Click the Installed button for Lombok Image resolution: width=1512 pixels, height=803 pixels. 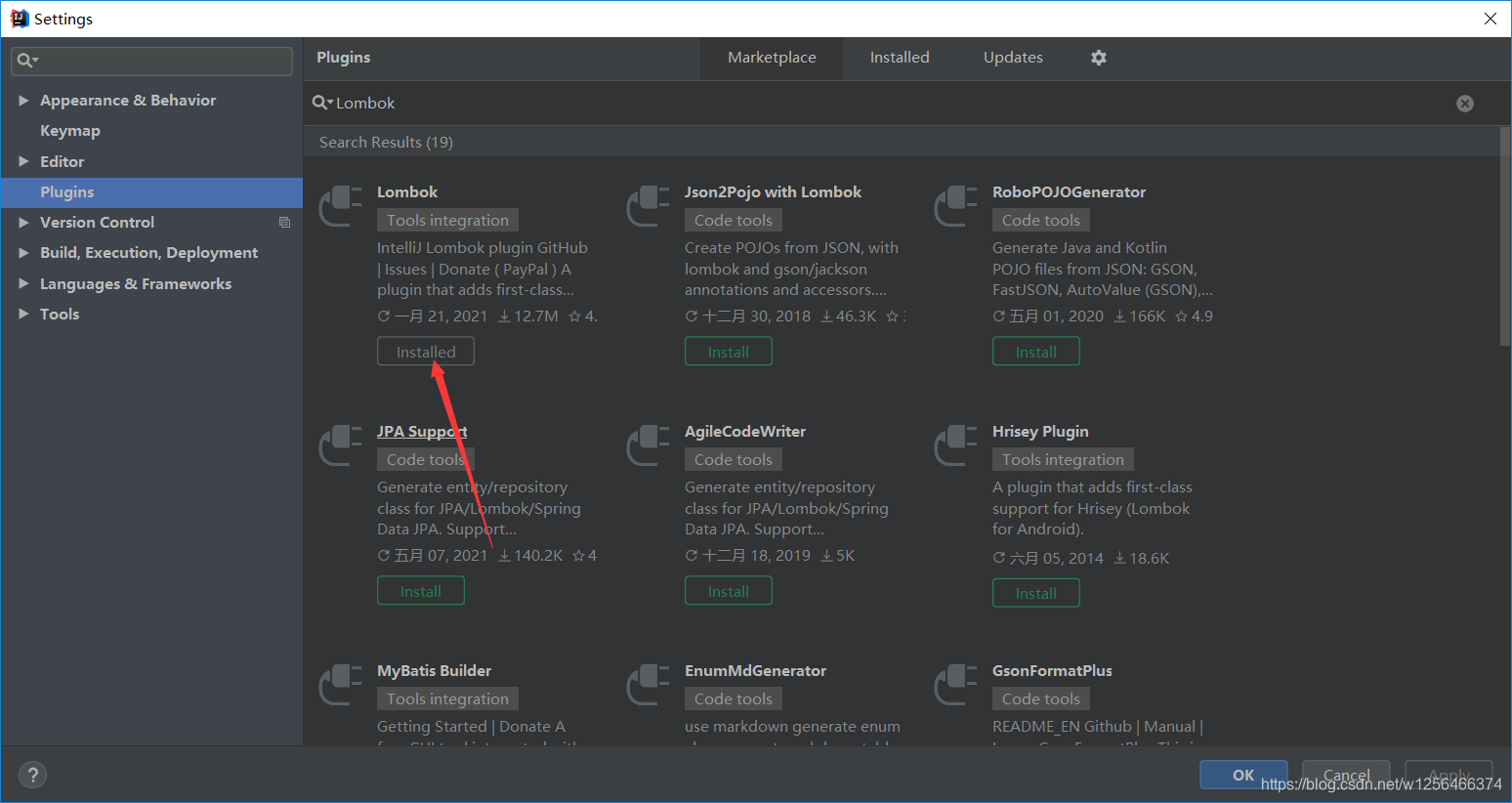(426, 352)
